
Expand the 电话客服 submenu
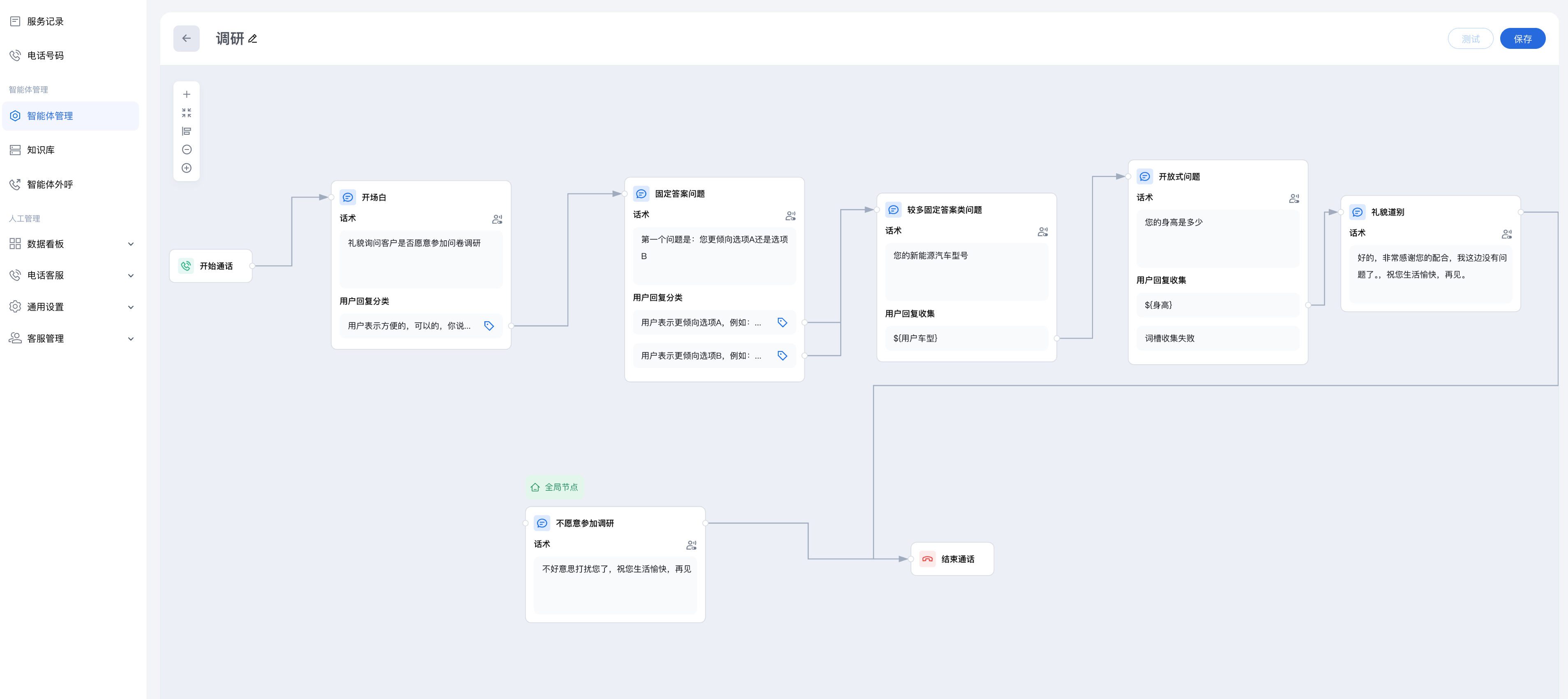click(130, 276)
